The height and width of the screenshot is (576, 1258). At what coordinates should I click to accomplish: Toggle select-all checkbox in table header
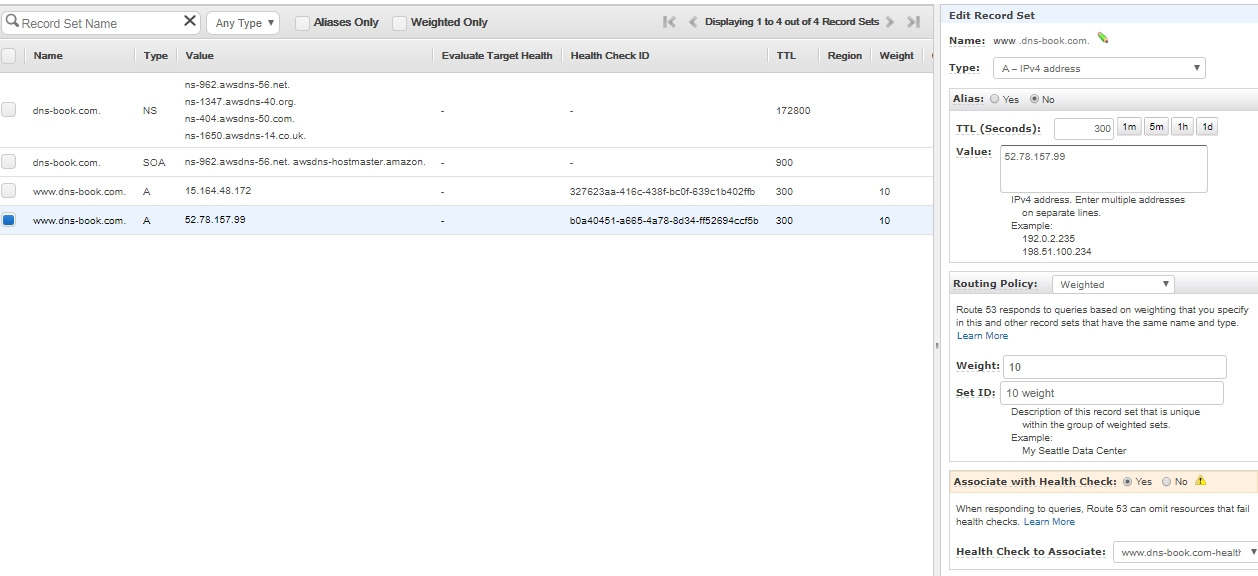(x=9, y=56)
